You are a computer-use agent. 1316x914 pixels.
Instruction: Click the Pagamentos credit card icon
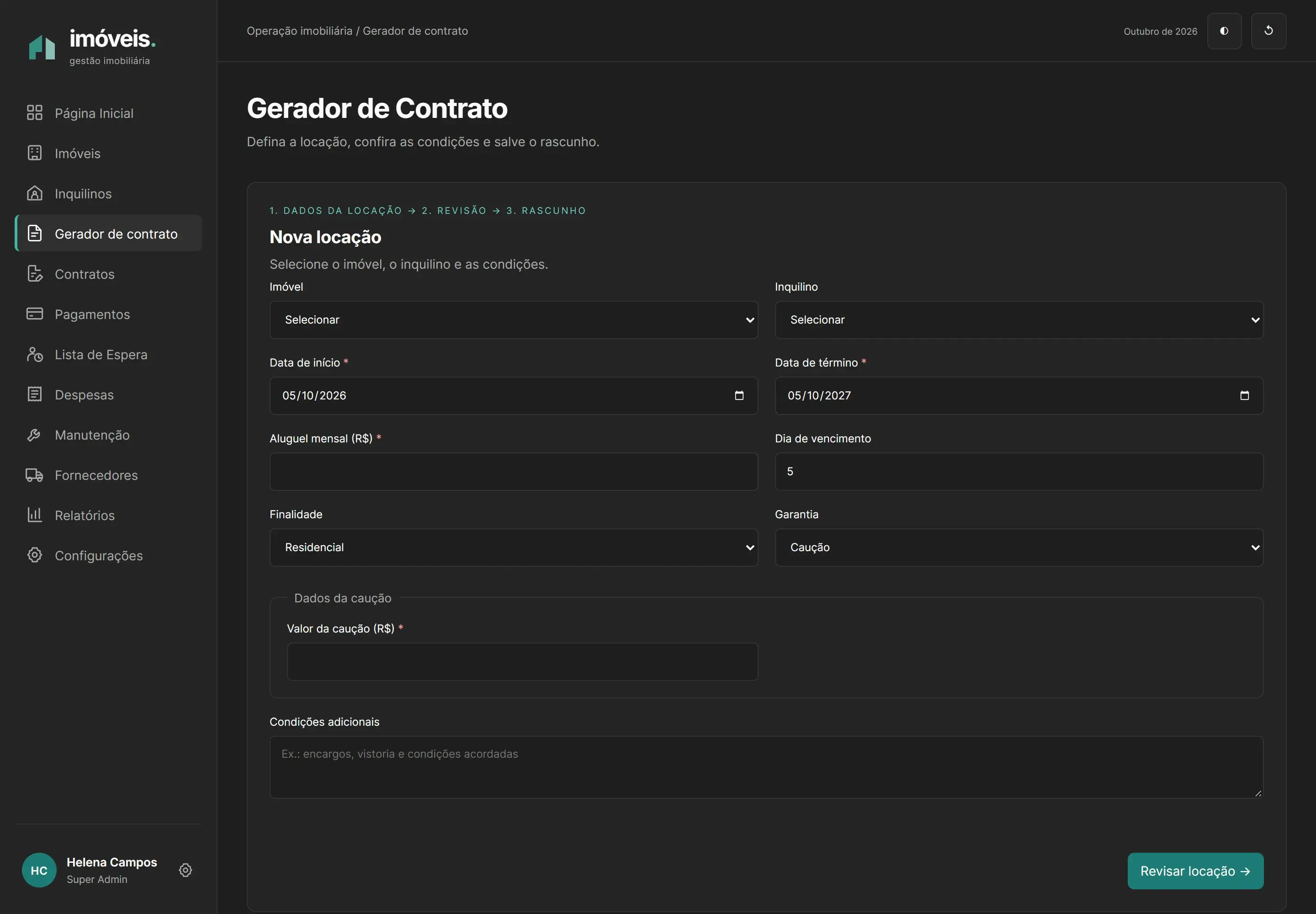[x=34, y=314]
